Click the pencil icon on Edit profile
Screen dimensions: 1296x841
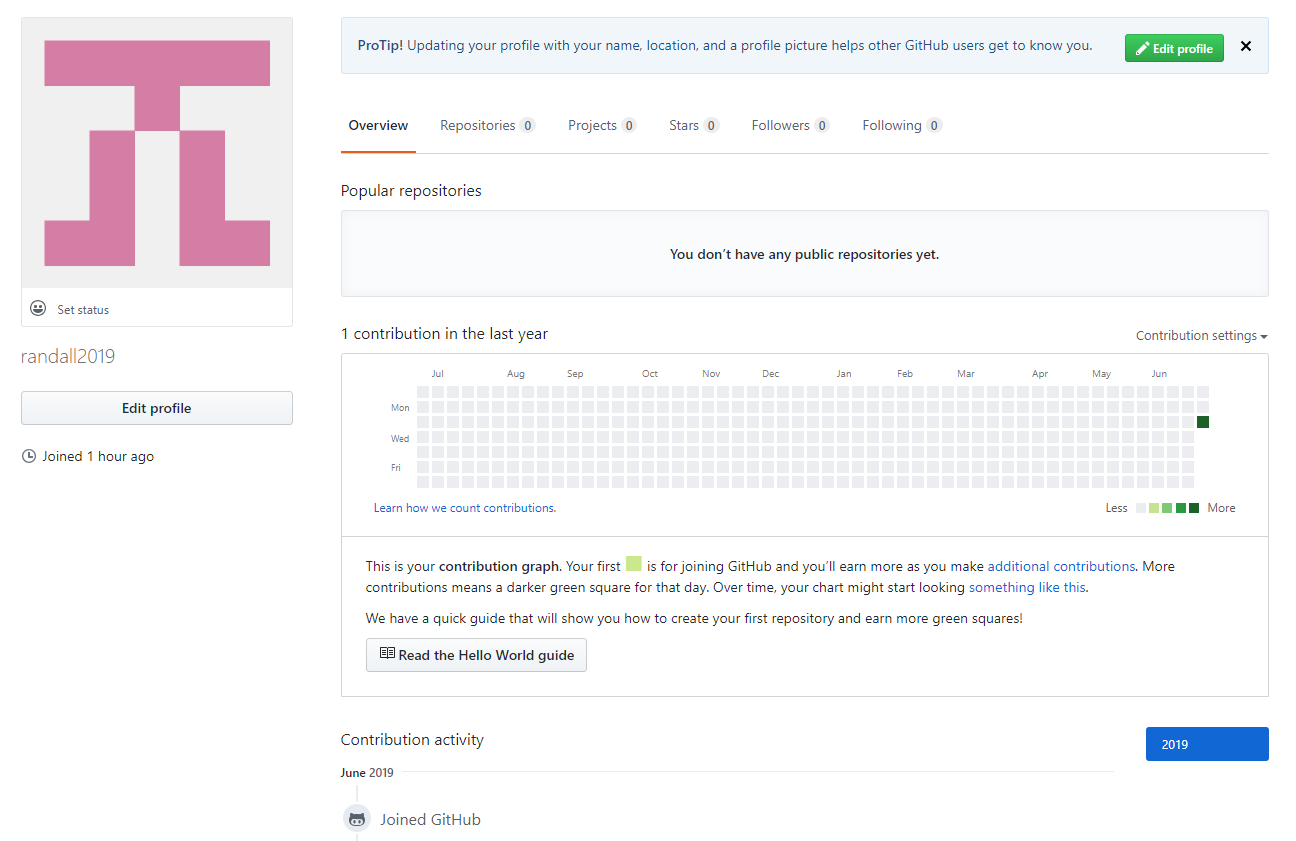(1142, 48)
